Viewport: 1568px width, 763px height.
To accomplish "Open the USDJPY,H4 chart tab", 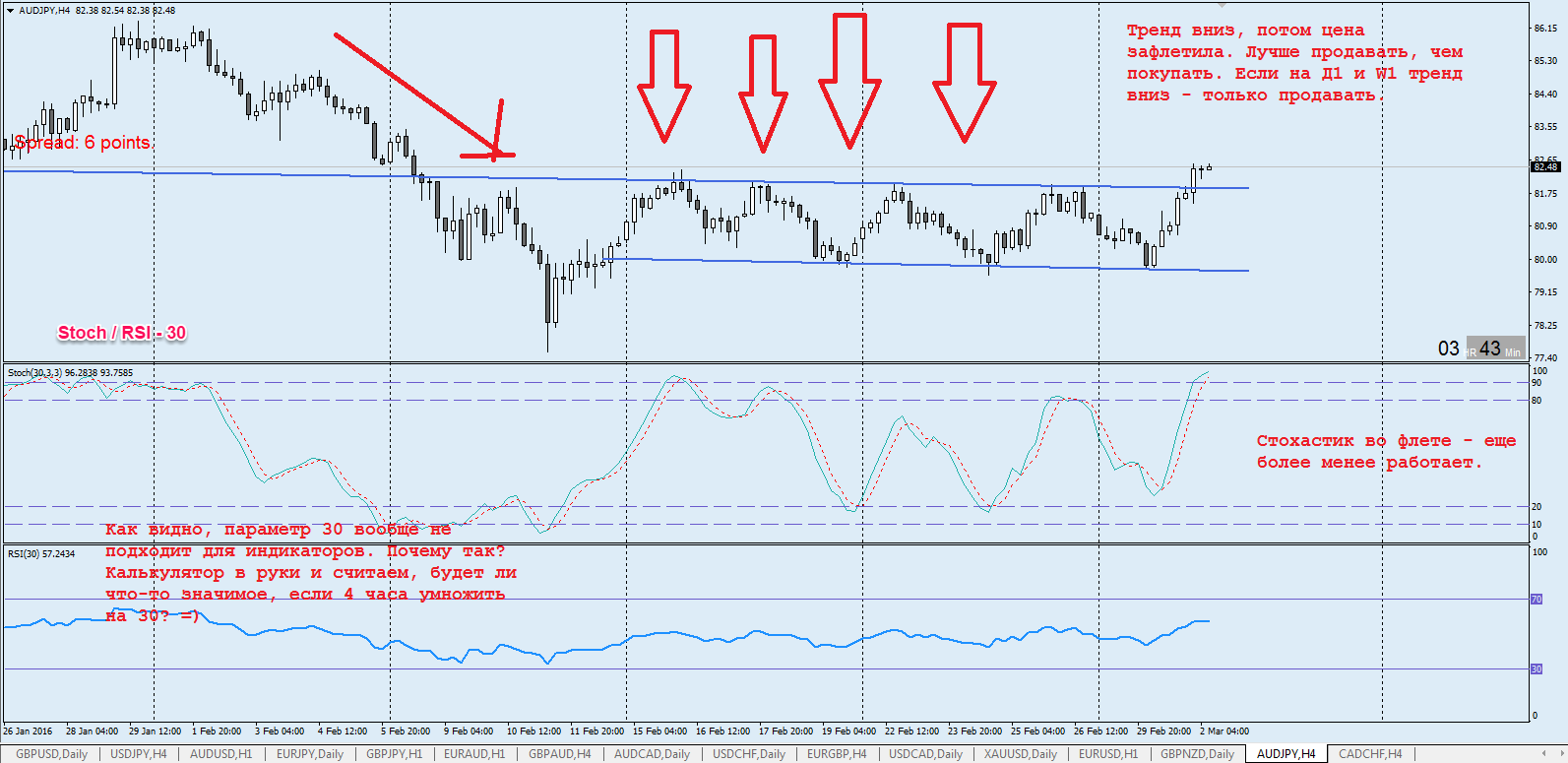I will pyautogui.click(x=139, y=754).
